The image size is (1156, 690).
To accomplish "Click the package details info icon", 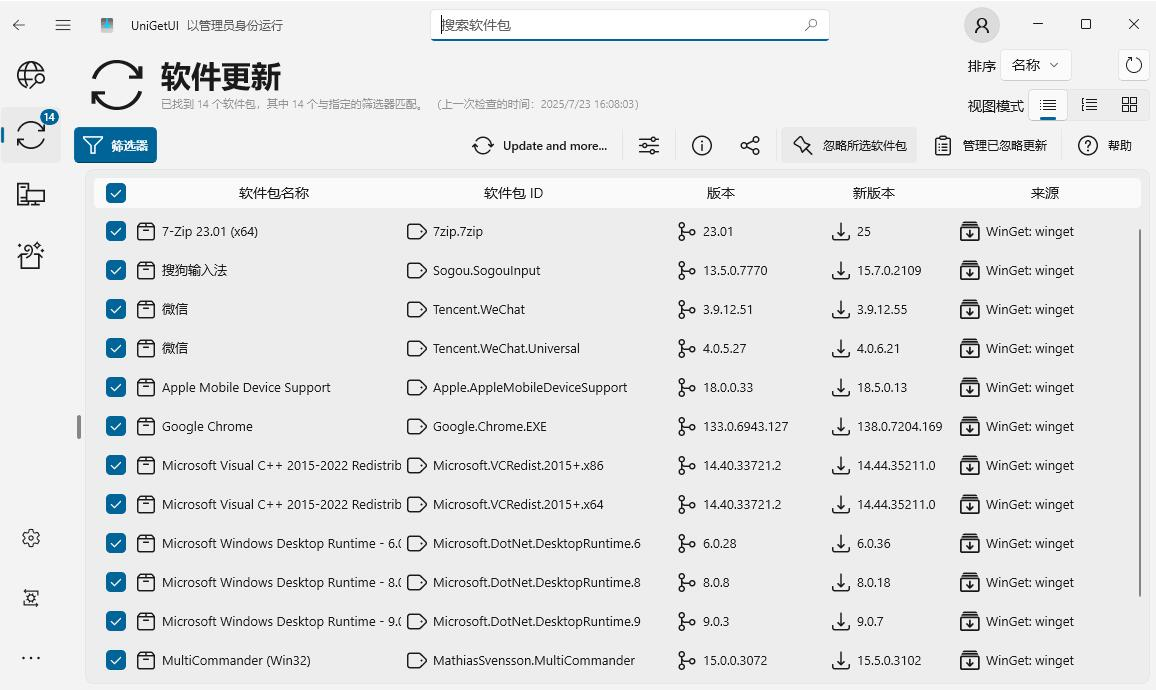I will click(702, 146).
